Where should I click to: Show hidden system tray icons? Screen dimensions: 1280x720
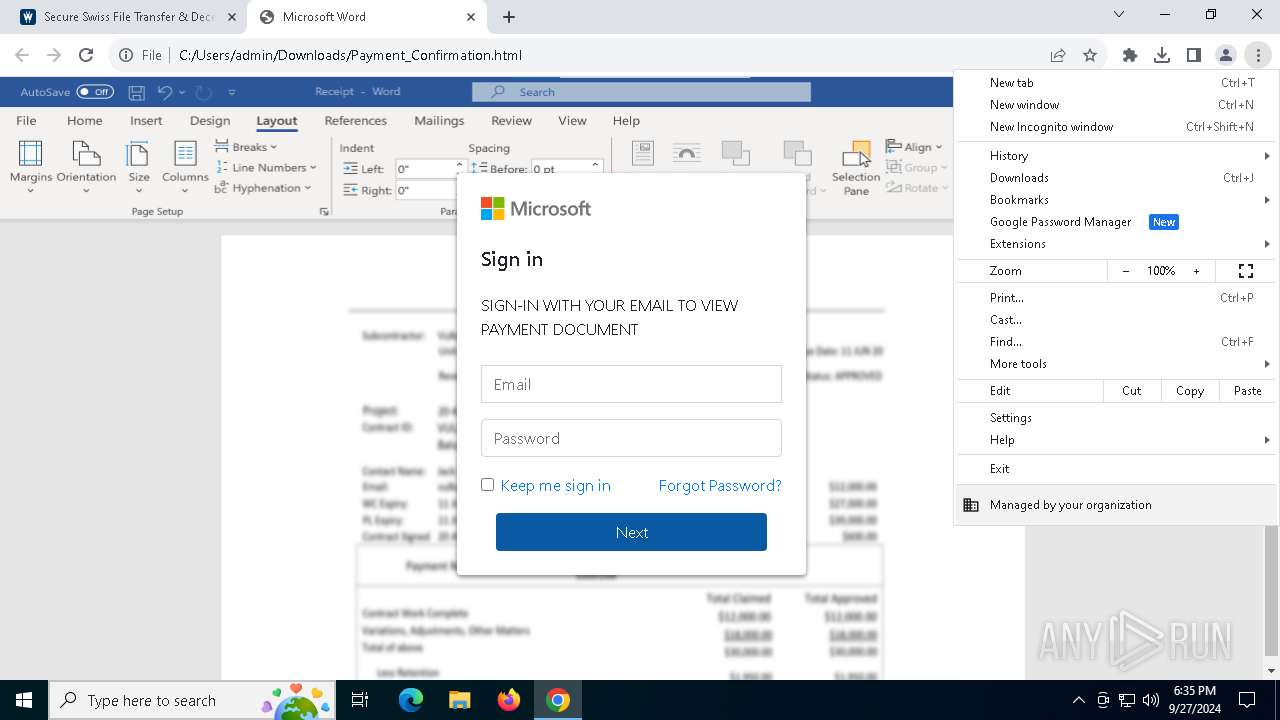1078,700
